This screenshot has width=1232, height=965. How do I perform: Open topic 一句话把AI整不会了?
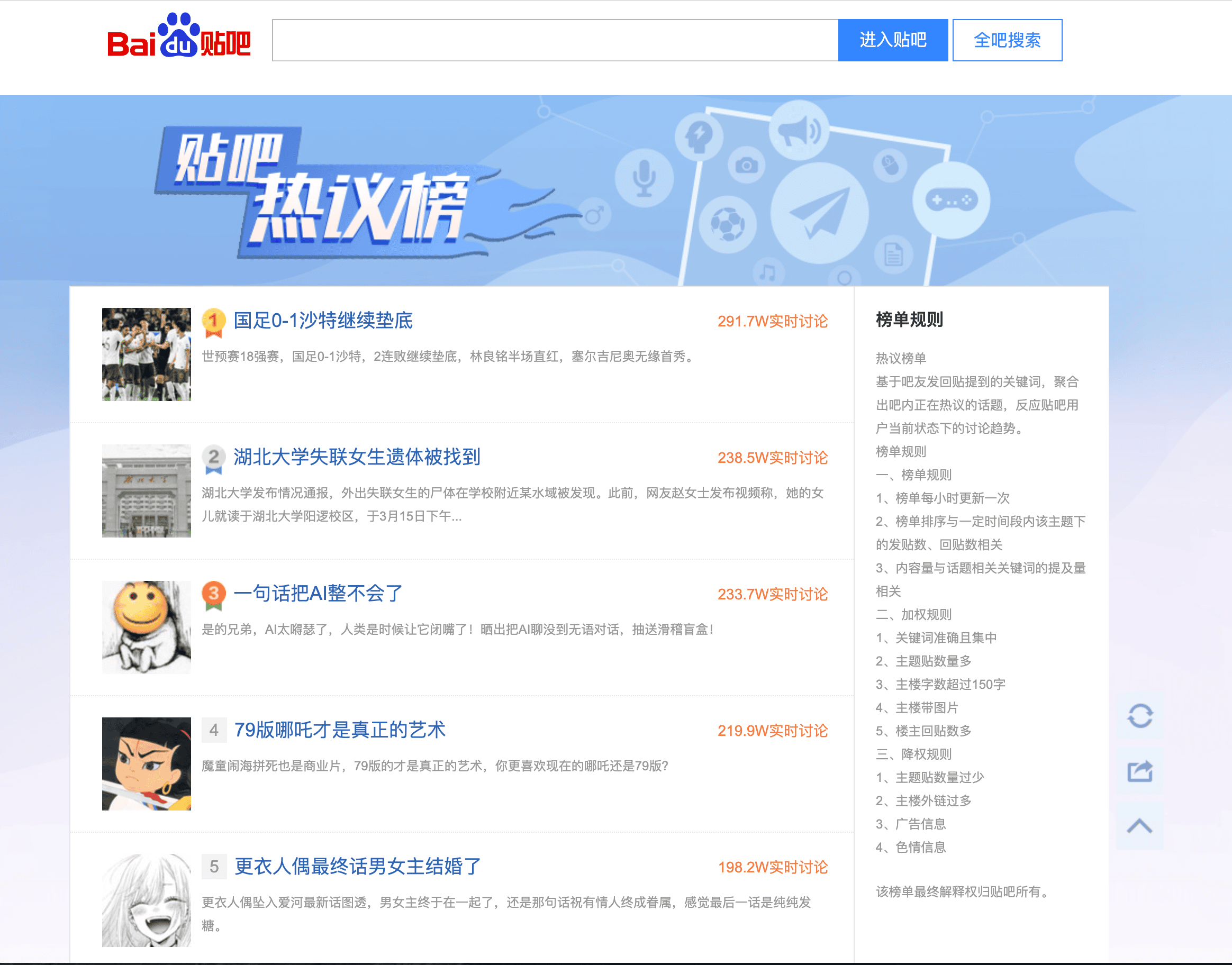tap(318, 593)
